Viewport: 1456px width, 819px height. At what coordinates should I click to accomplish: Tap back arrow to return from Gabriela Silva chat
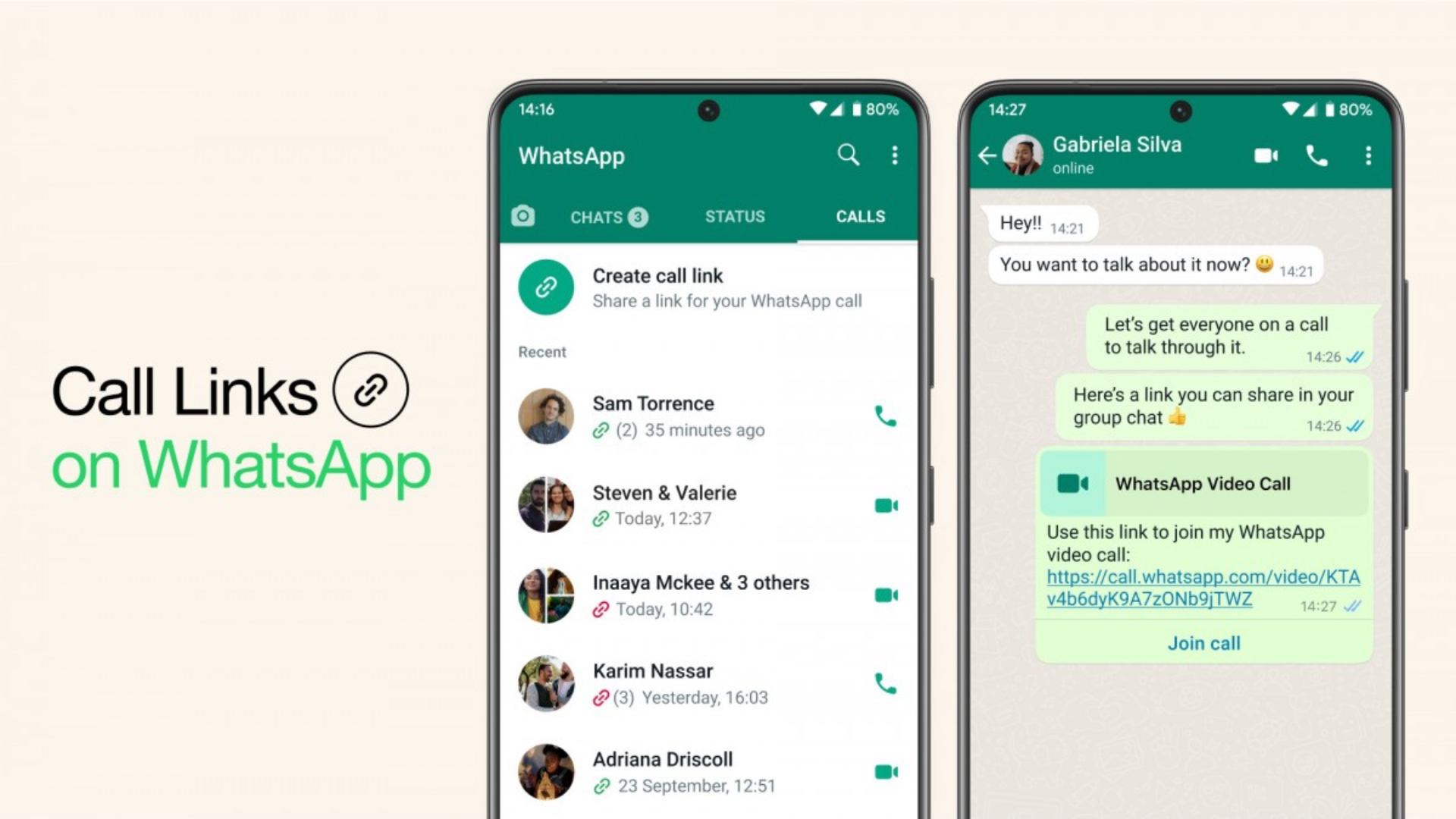(988, 155)
